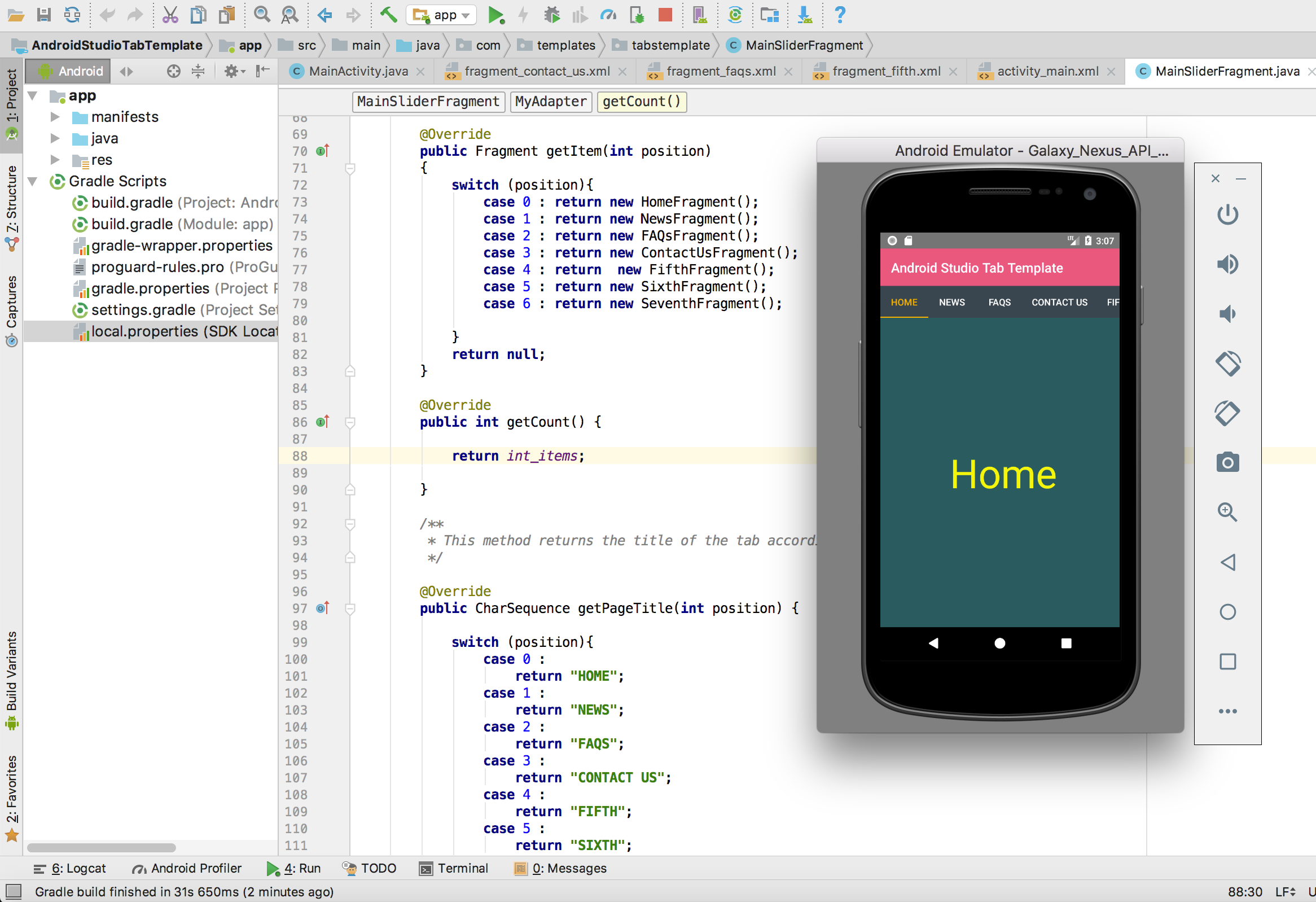Image resolution: width=1316 pixels, height=902 pixels.
Task: Switch to the MainAdapter tab
Action: (x=546, y=101)
